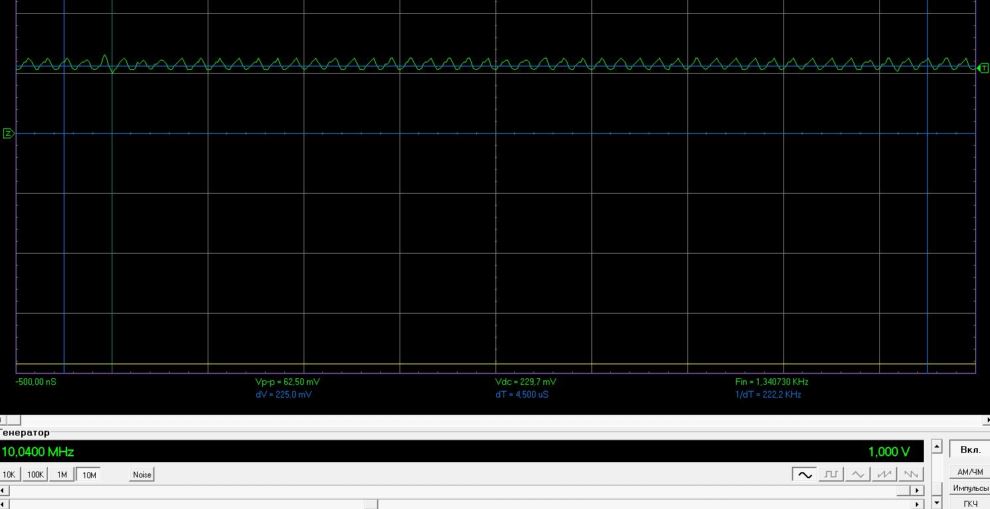Click the 10,0400 MHz frequency display
The image size is (990, 509).
coord(38,452)
